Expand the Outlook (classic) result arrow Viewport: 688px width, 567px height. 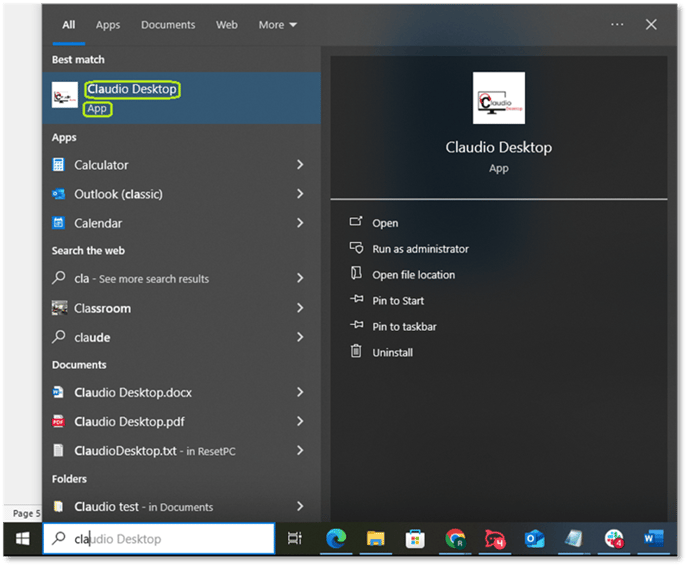300,194
